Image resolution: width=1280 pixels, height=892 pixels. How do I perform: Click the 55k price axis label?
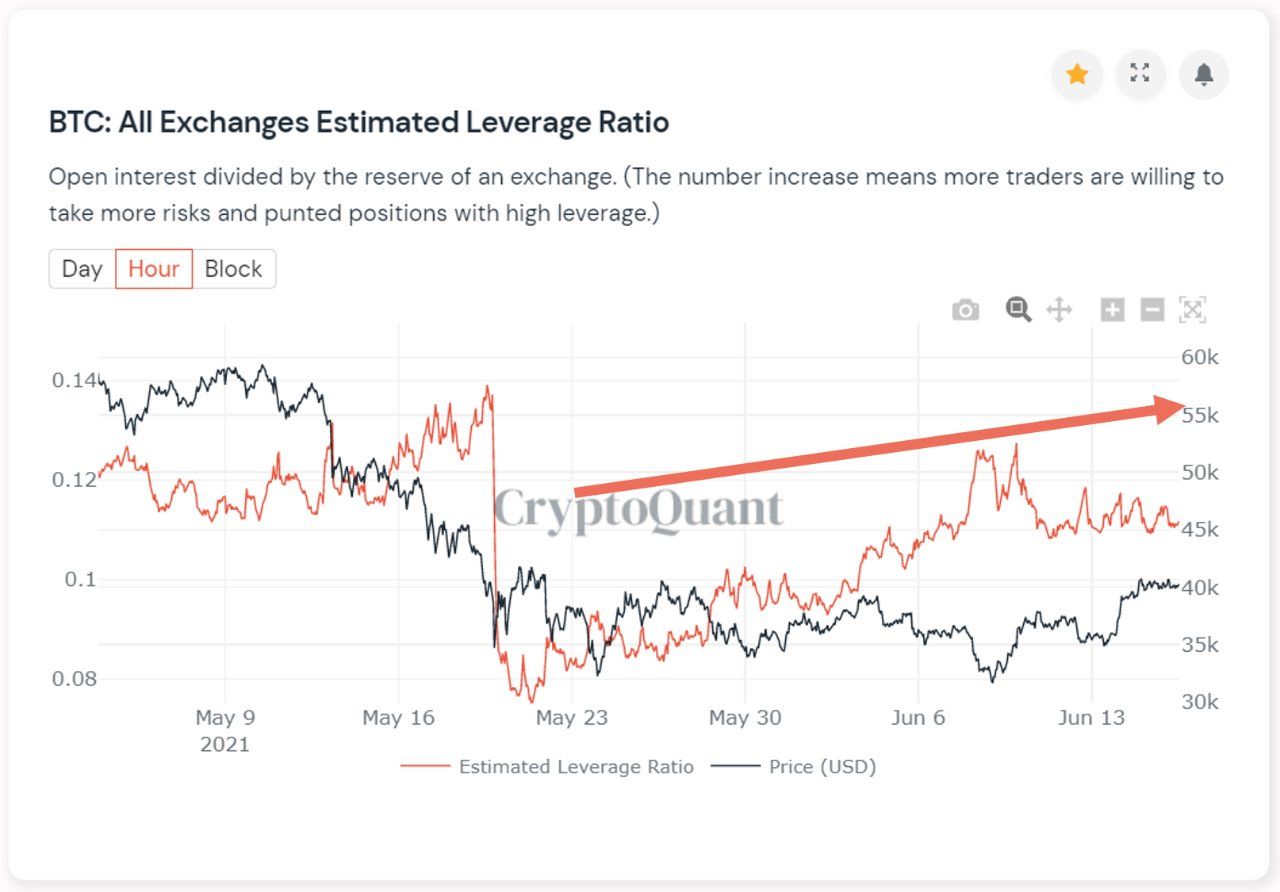click(1200, 415)
